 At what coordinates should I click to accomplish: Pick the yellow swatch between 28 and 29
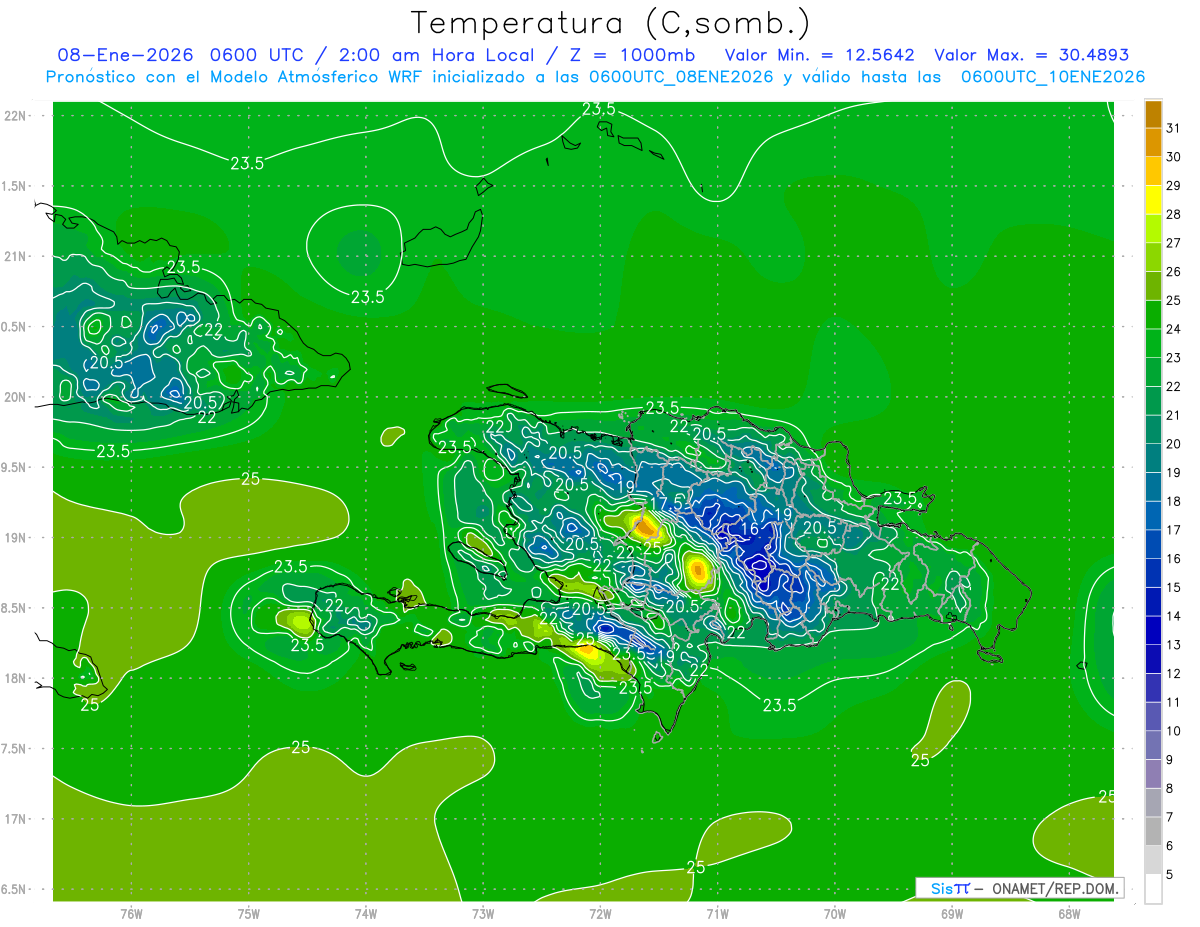[x=1153, y=199]
